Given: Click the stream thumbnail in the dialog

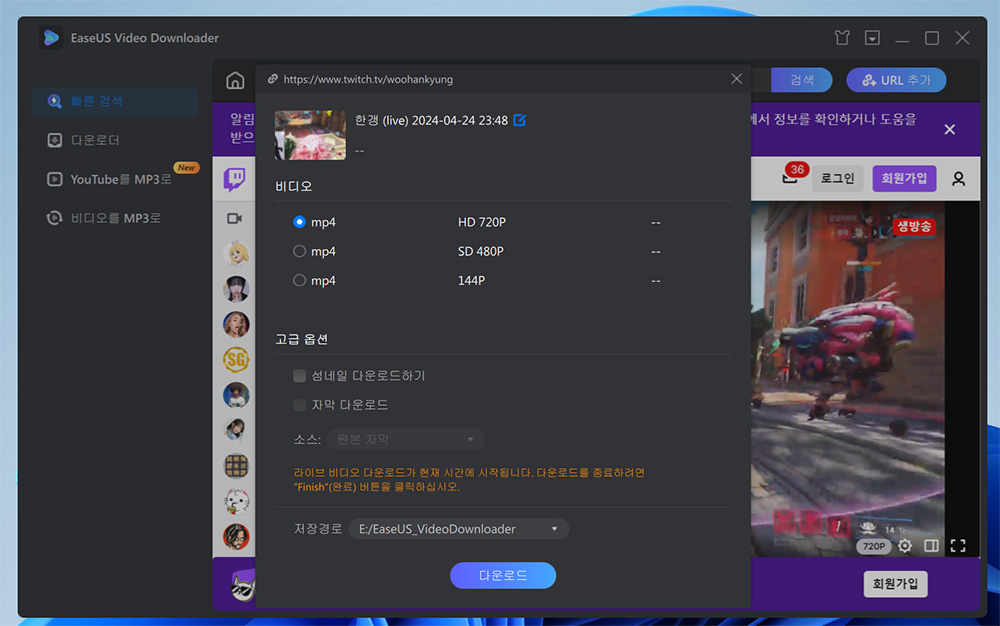Looking at the screenshot, I should (x=310, y=135).
